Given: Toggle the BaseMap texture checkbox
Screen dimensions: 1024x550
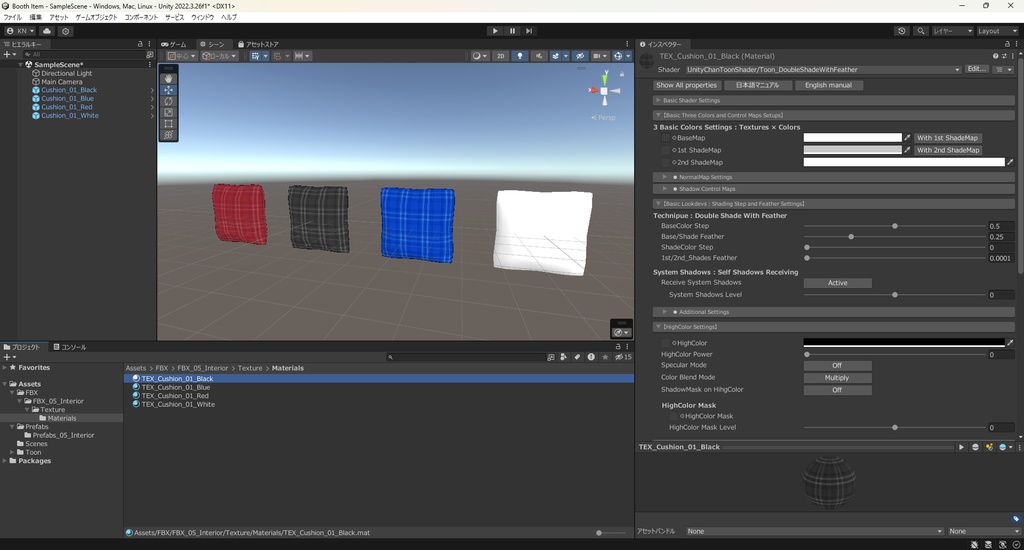Looking at the screenshot, I should tap(665, 138).
